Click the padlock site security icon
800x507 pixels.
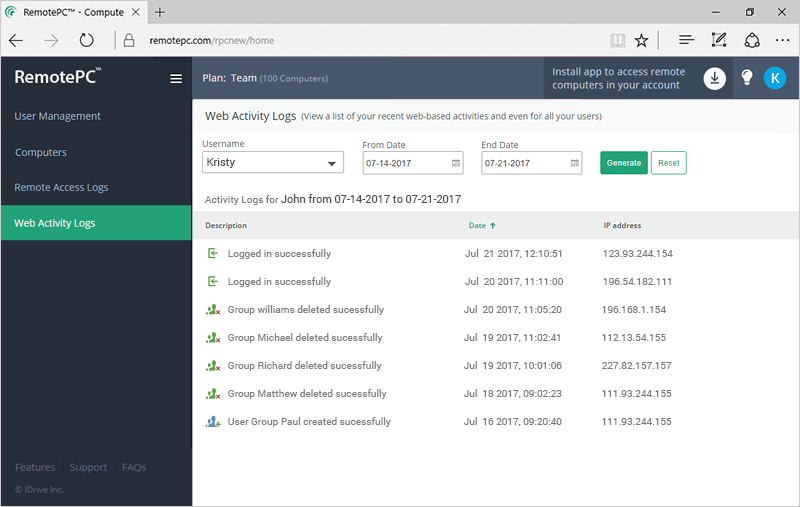129,40
